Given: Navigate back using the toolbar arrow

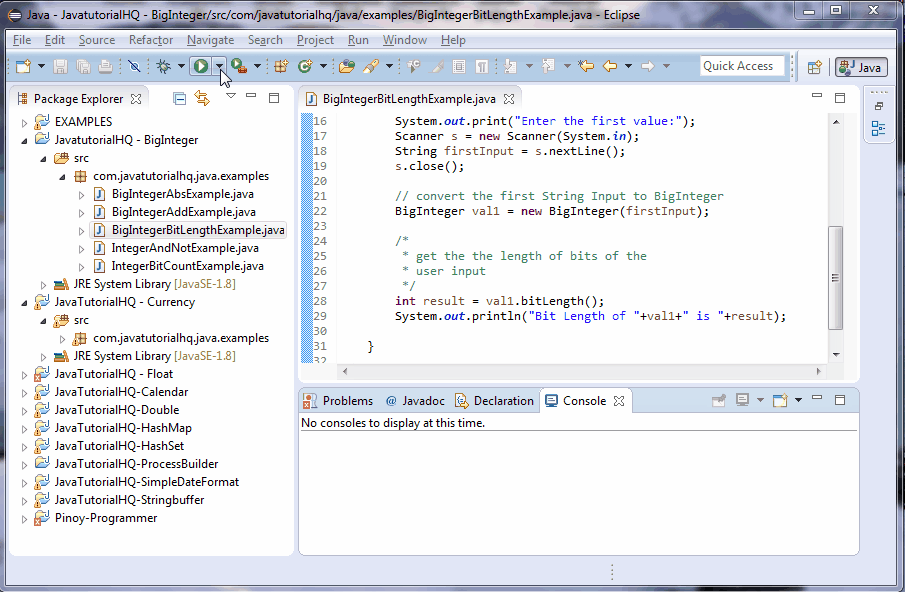Looking at the screenshot, I should pos(610,67).
